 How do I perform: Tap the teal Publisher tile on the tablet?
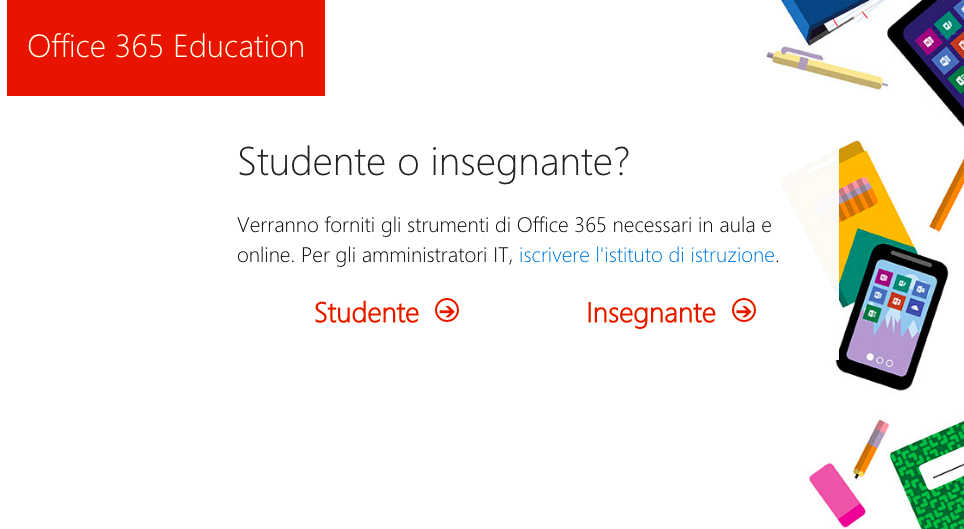pyautogui.click(x=947, y=25)
